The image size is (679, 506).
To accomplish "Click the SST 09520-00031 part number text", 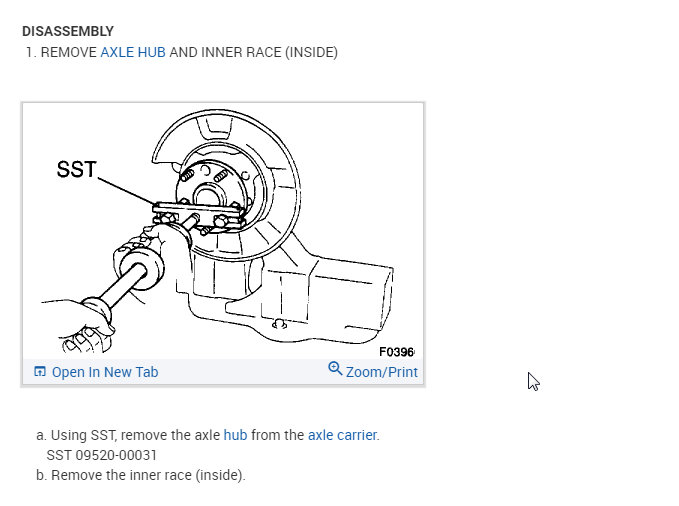I will click(x=101, y=455).
